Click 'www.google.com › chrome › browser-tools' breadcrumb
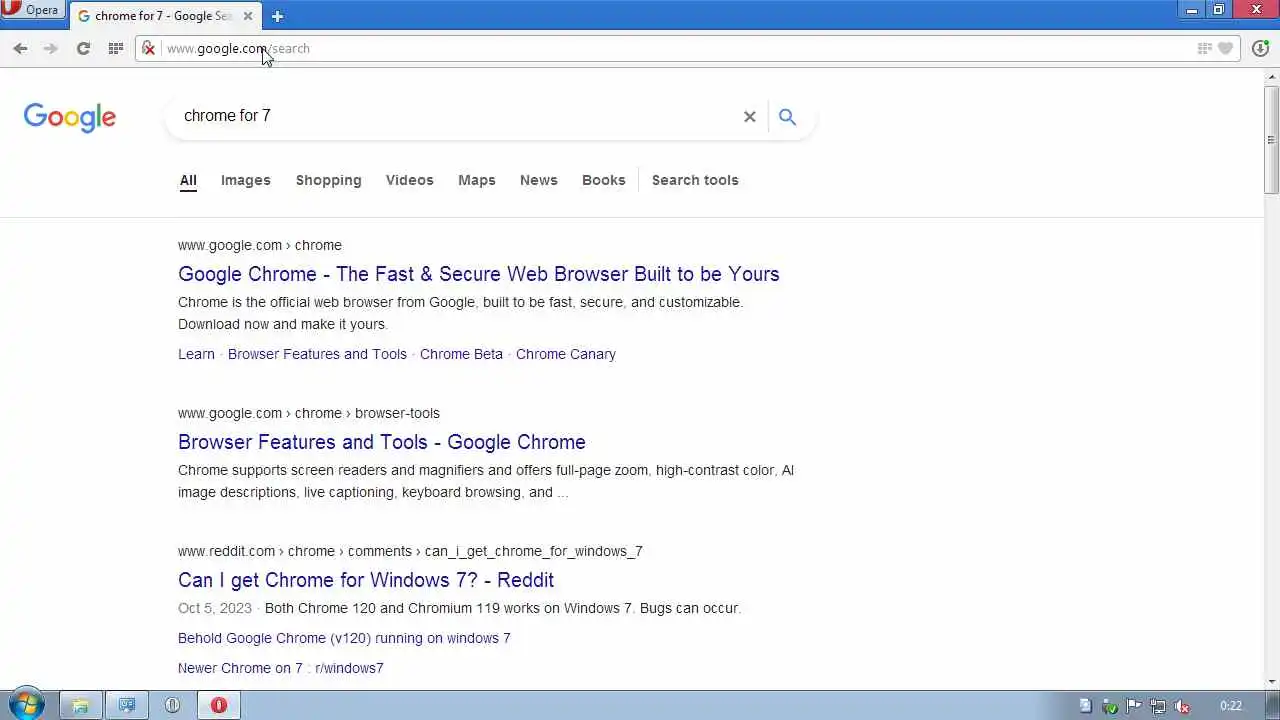 tap(309, 413)
